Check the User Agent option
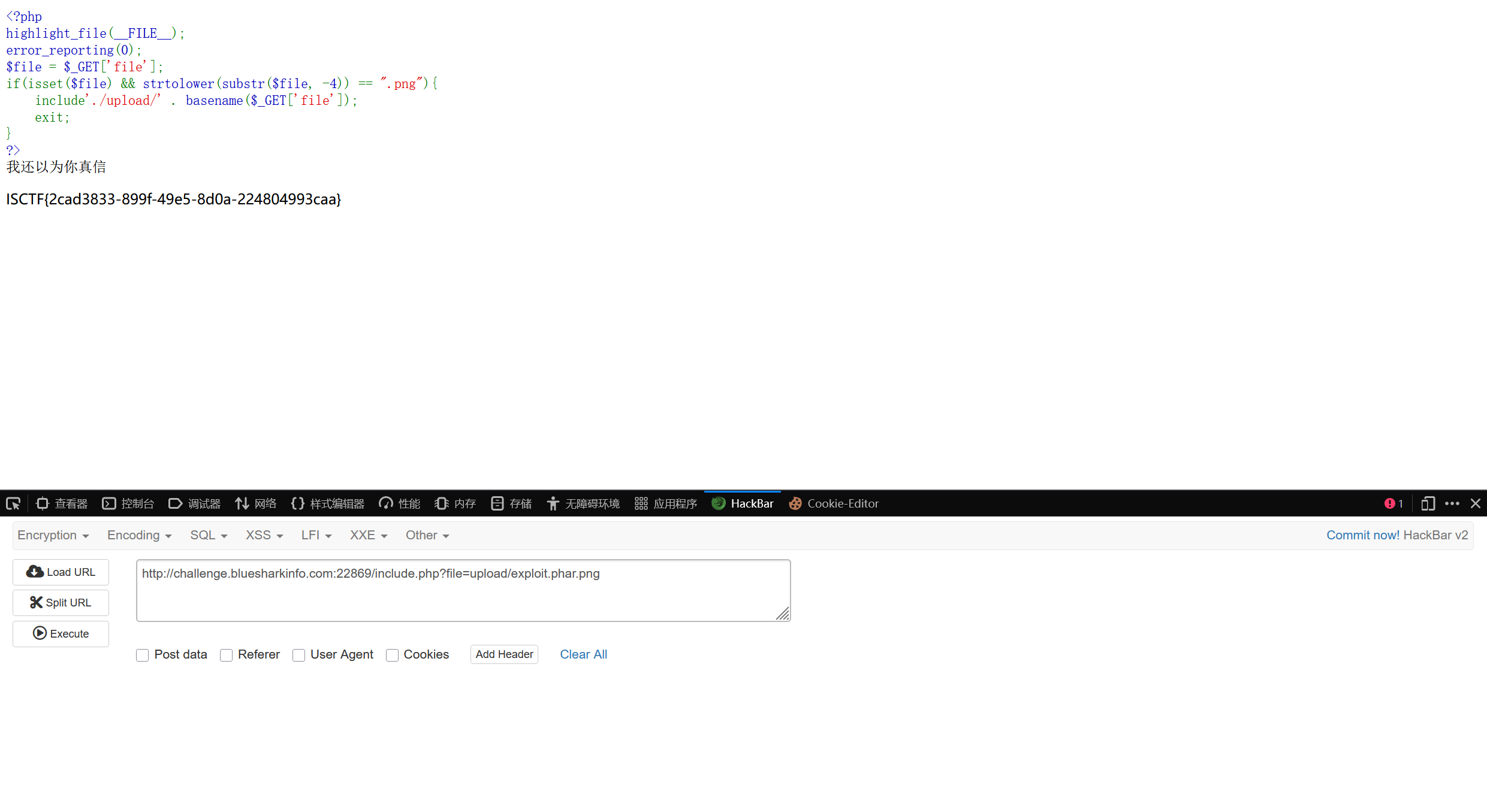Screen dimensions: 1487x812 pyautogui.click(x=299, y=655)
